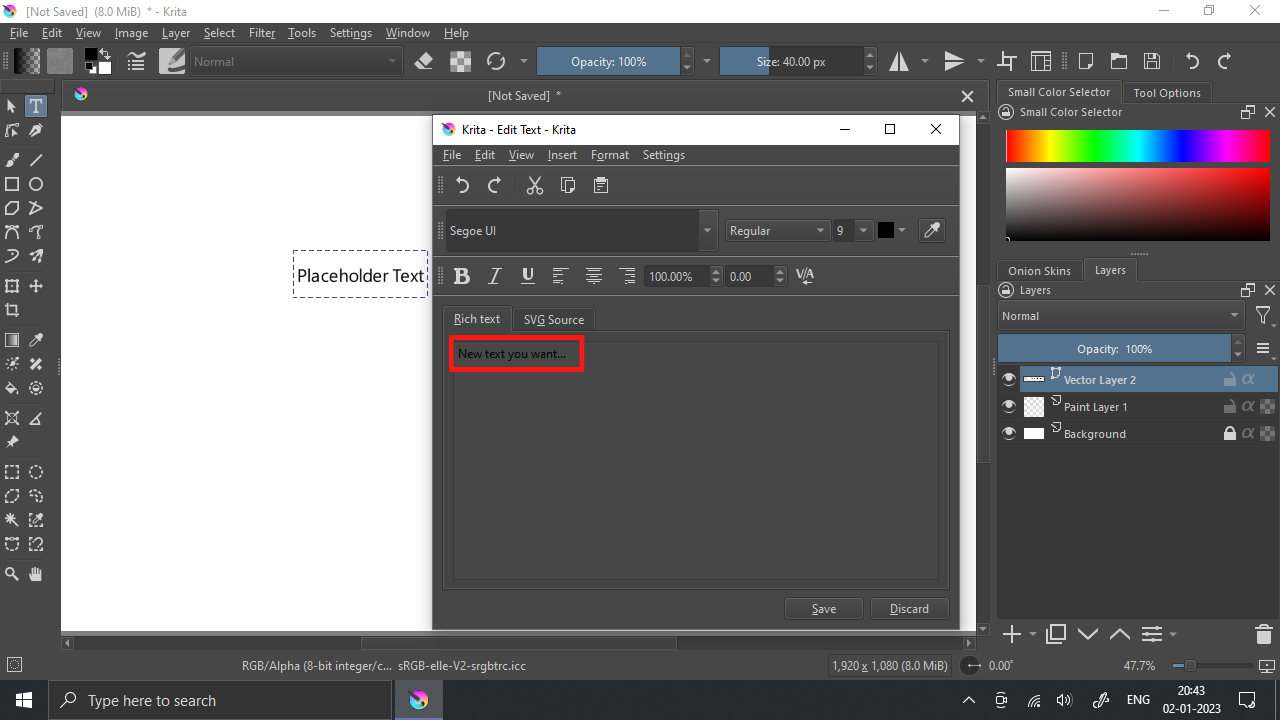Open the Segoe UI font dropdown
The height and width of the screenshot is (720, 1280).
coord(708,230)
